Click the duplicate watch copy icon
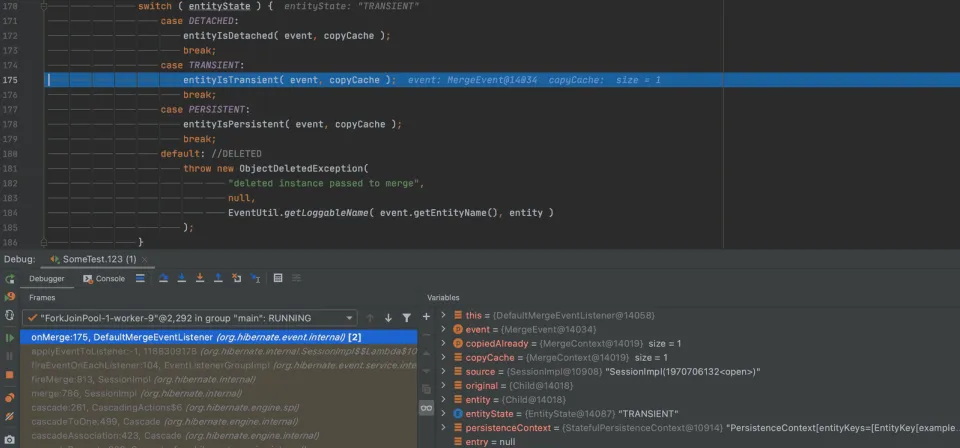The height and width of the screenshot is (448, 960). pyautogui.click(x=426, y=389)
